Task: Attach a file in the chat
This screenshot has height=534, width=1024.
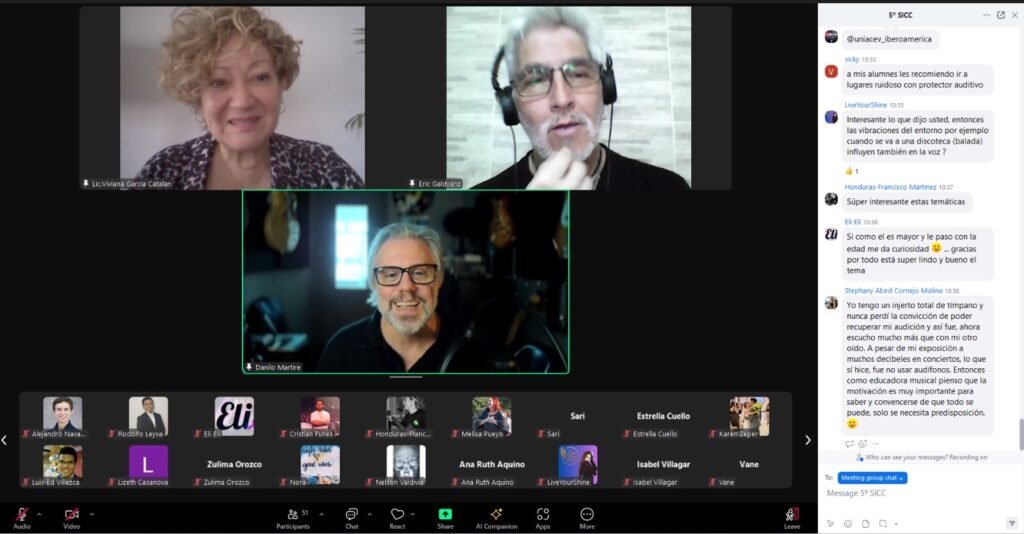Action: 865,524
